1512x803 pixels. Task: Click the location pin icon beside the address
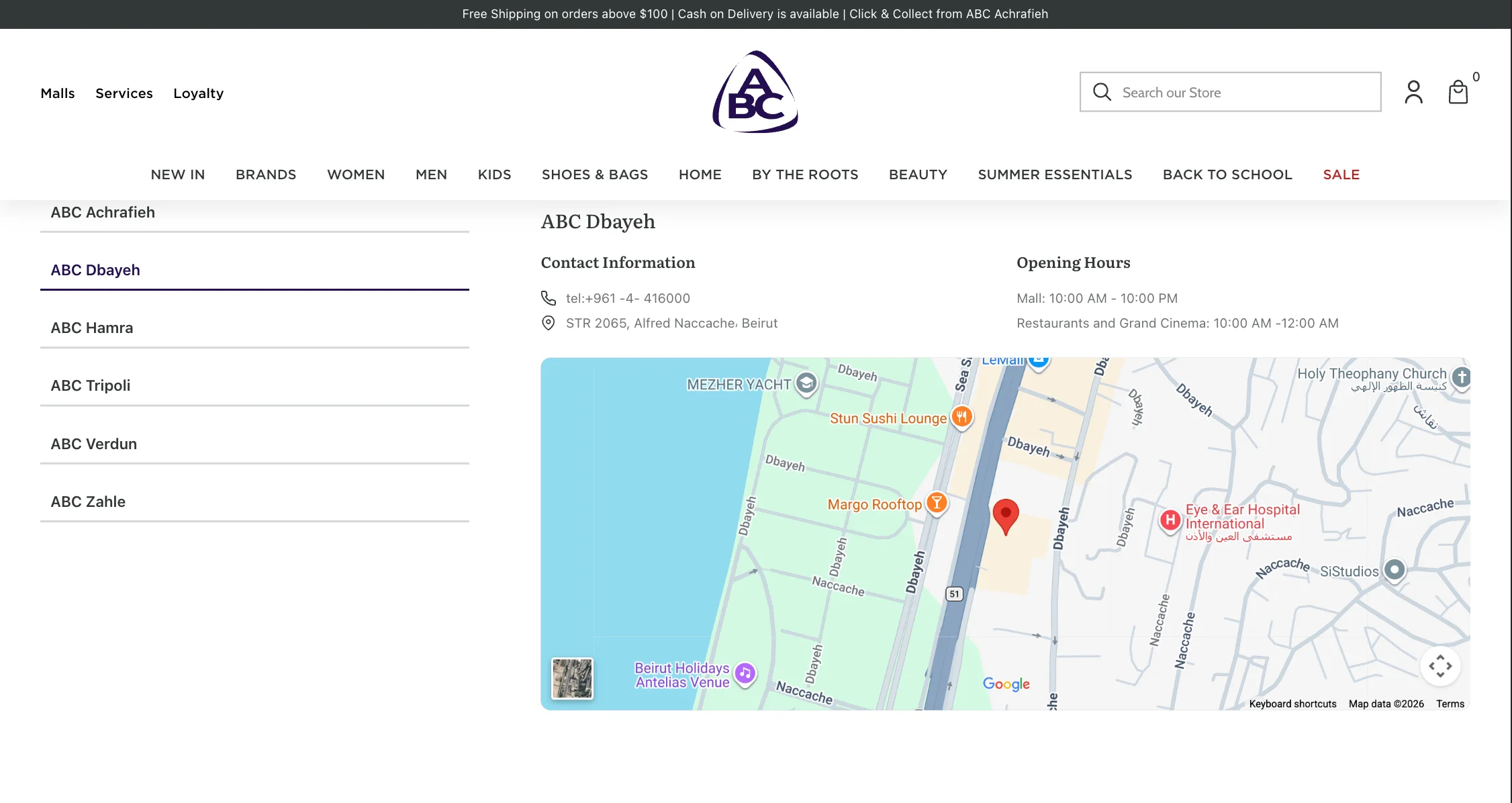[549, 323]
